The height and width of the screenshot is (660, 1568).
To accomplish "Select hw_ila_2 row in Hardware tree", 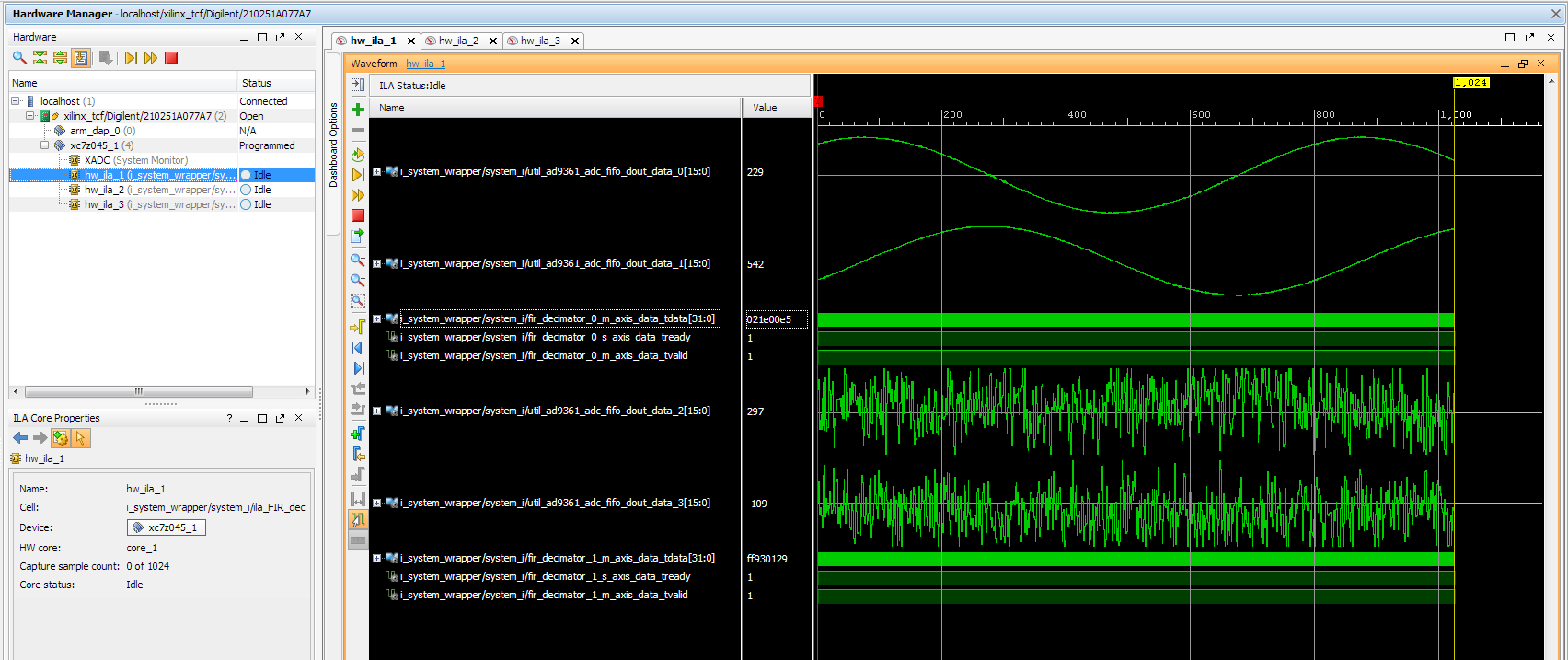I will (x=162, y=190).
